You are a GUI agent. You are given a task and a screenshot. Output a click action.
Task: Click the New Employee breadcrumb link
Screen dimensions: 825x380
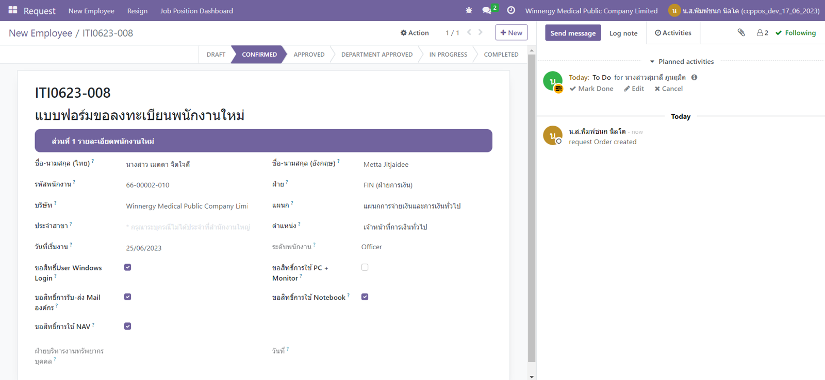pos(40,33)
